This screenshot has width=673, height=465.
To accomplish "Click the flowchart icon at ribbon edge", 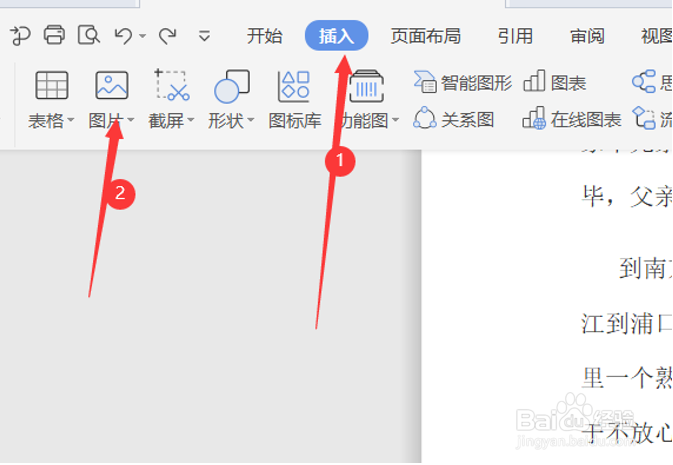I will pos(644,118).
